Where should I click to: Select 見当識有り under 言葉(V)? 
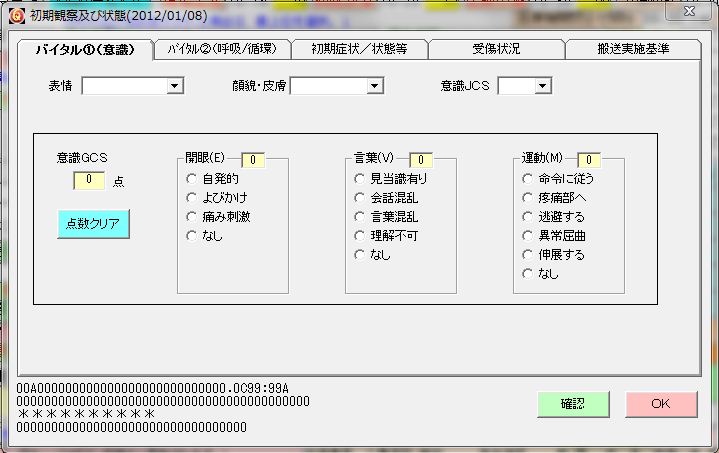[360, 178]
